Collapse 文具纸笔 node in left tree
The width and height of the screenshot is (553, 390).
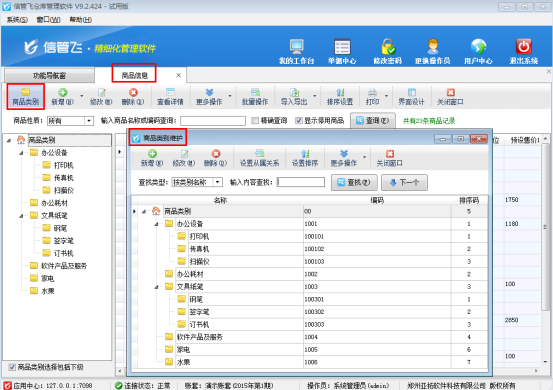22,215
